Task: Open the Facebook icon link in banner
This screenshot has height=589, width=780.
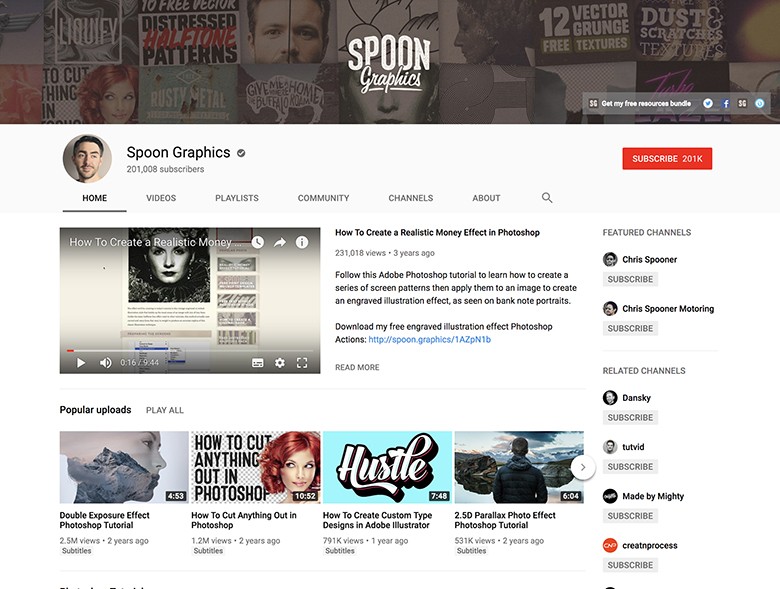Action: [726, 103]
